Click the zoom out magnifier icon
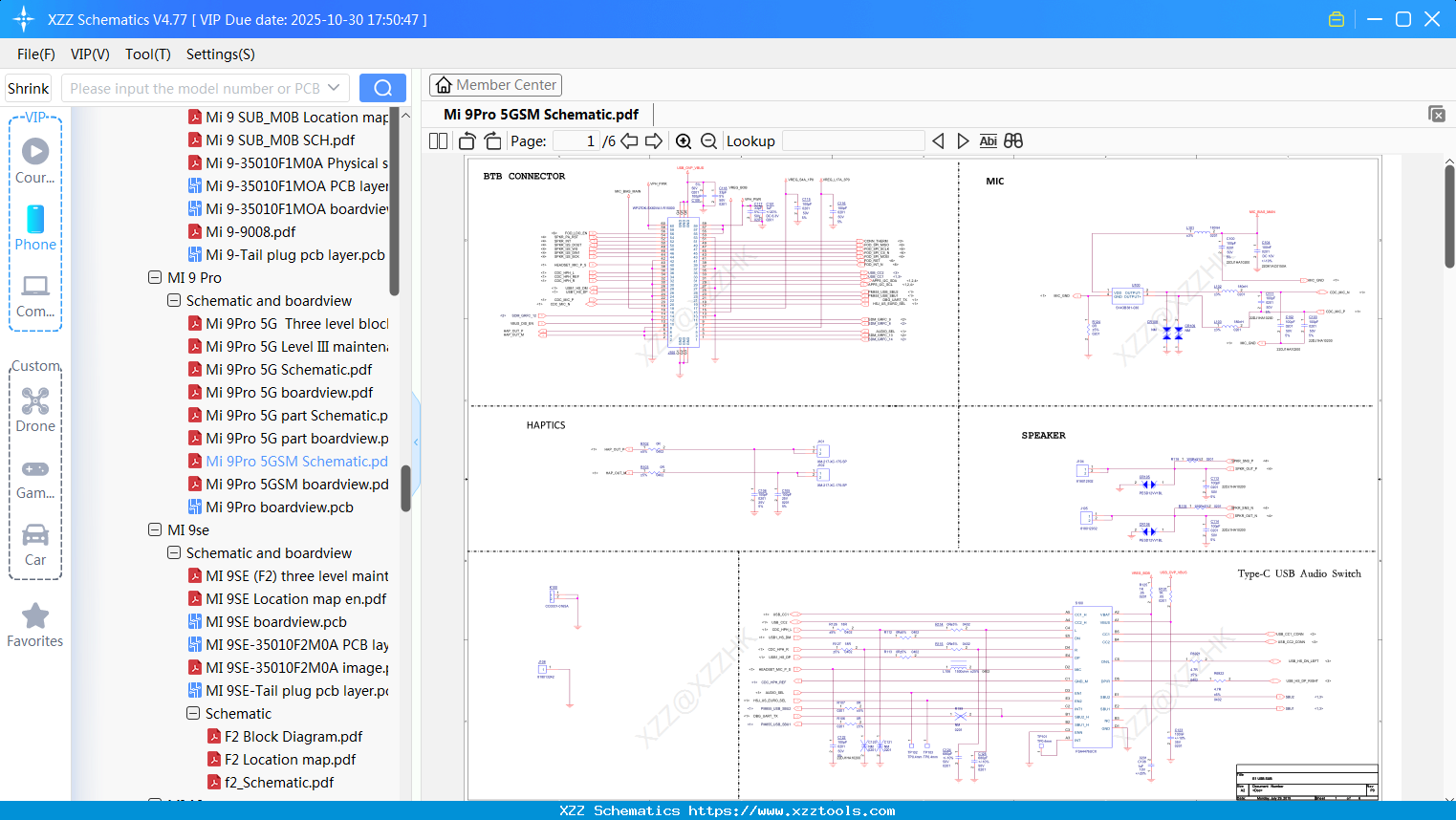The image size is (1456, 820). (x=708, y=141)
